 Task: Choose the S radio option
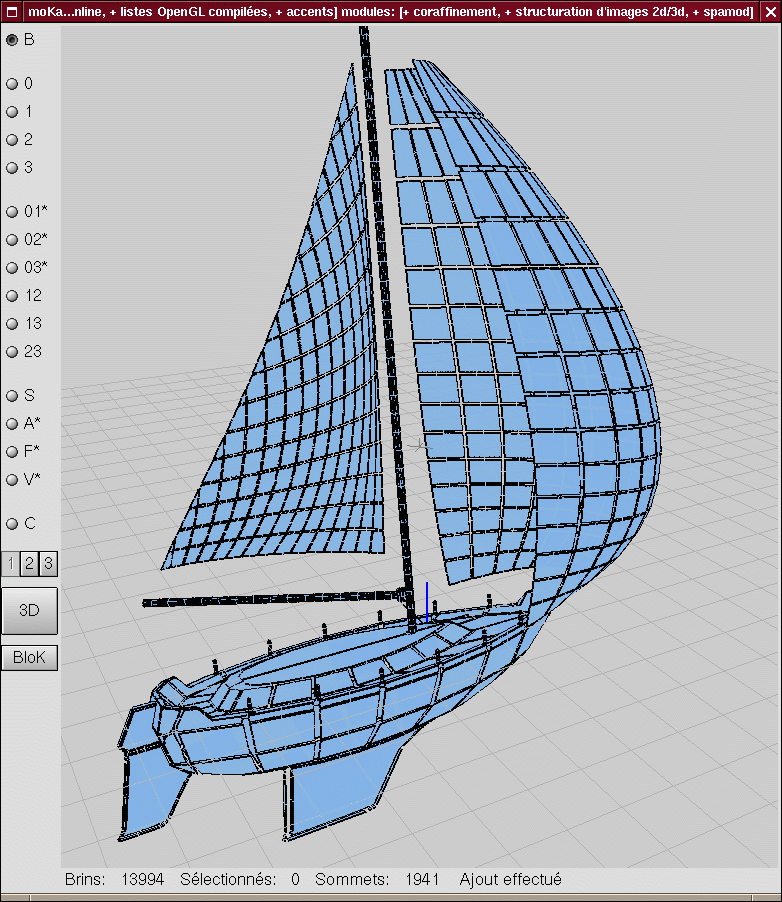coord(13,396)
